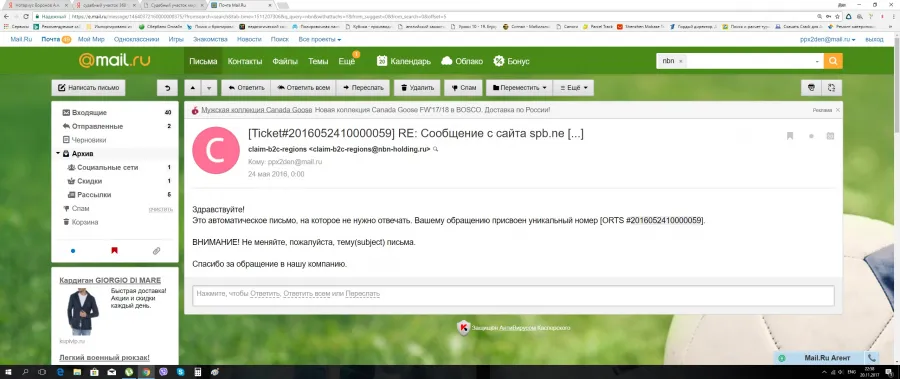Click the выход logout link
Screen dimensions: 900x379
coord(874,40)
